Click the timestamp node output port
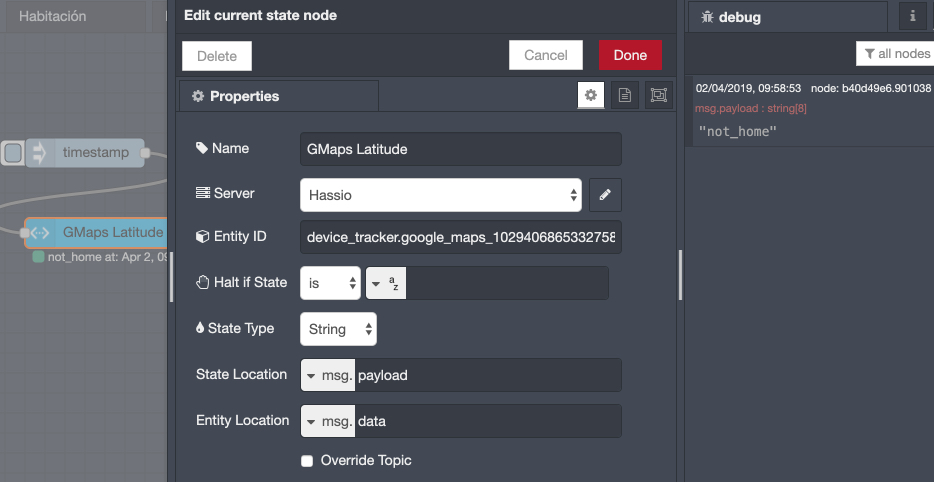This screenshot has width=934, height=482. click(145, 153)
